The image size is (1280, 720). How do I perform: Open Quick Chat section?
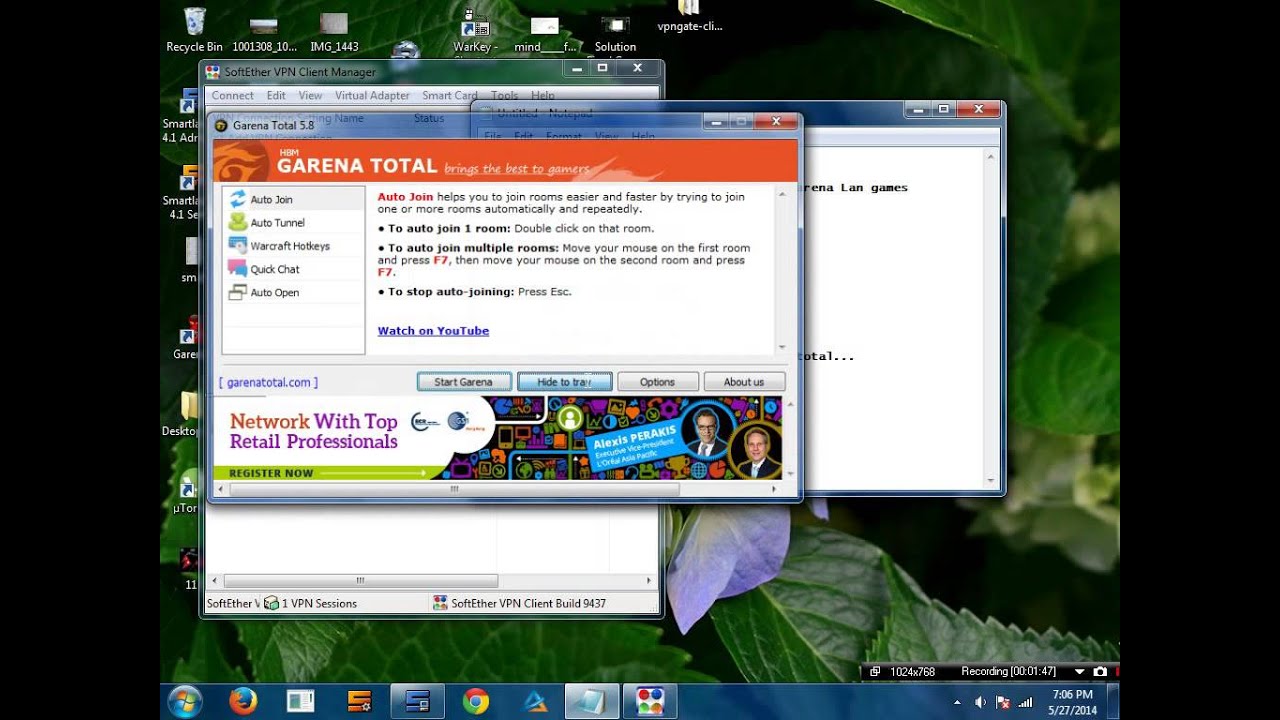coord(293,269)
